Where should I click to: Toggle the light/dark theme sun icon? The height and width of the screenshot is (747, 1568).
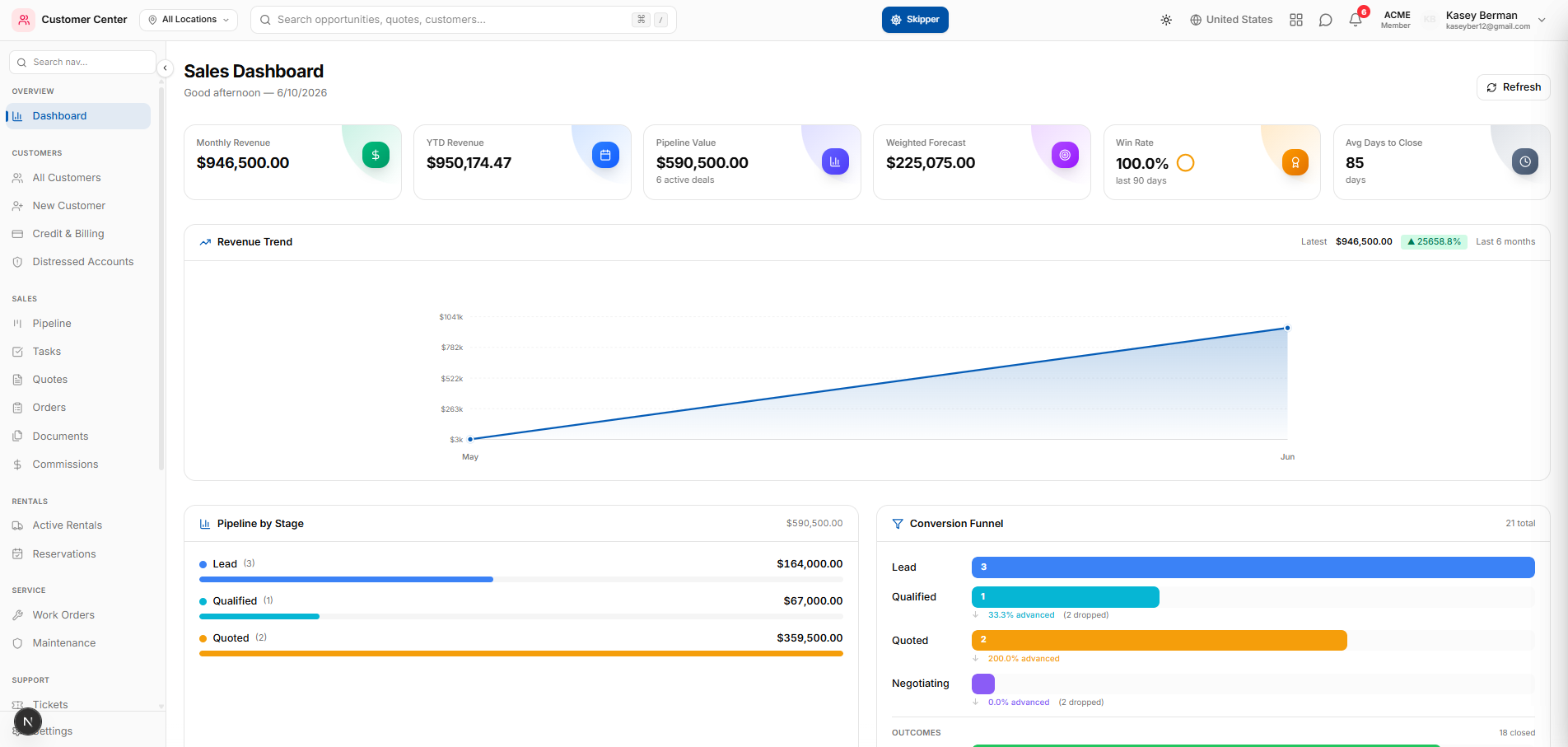(x=1166, y=20)
